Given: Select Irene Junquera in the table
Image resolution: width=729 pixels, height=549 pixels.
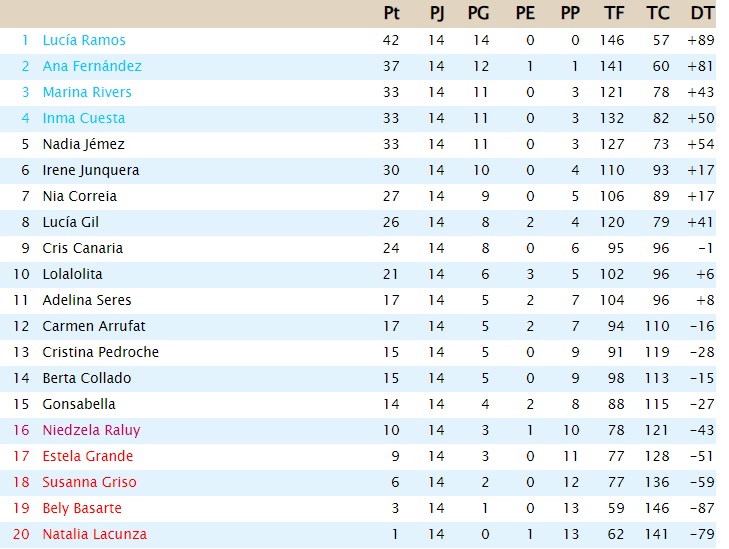Looking at the screenshot, I should tap(91, 170).
